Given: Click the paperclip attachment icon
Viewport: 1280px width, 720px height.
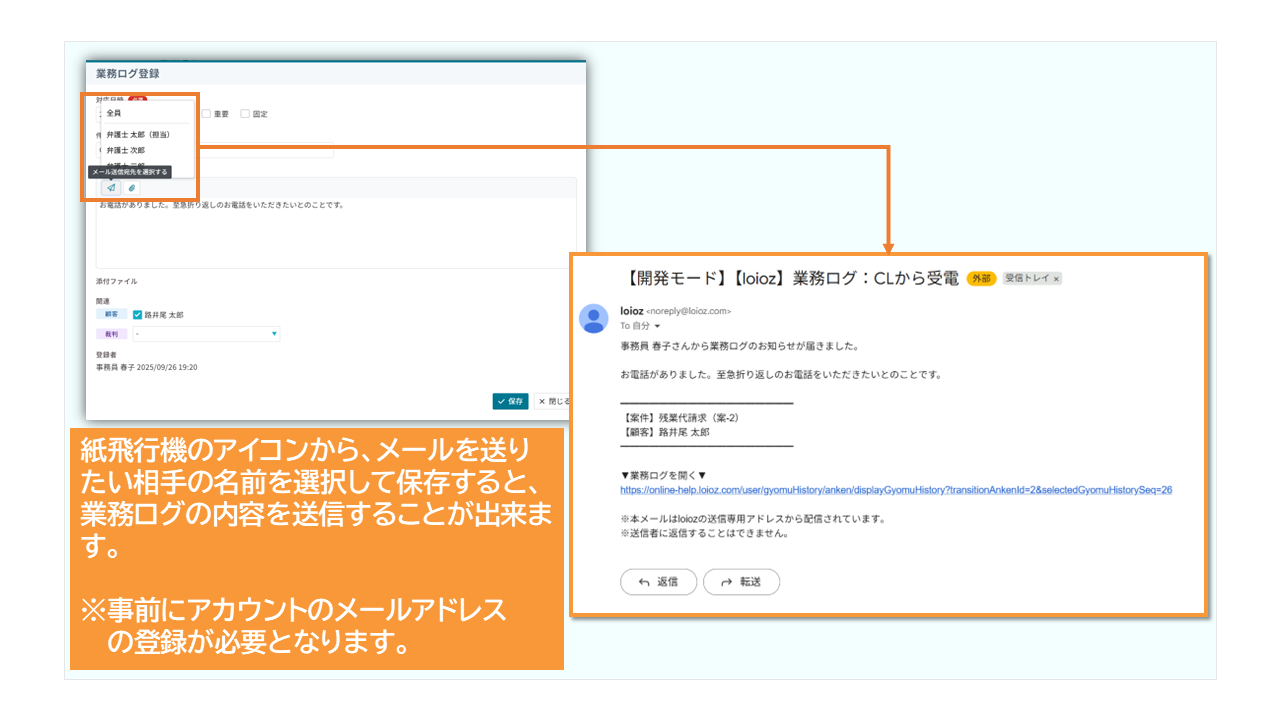Looking at the screenshot, I should (x=131, y=187).
